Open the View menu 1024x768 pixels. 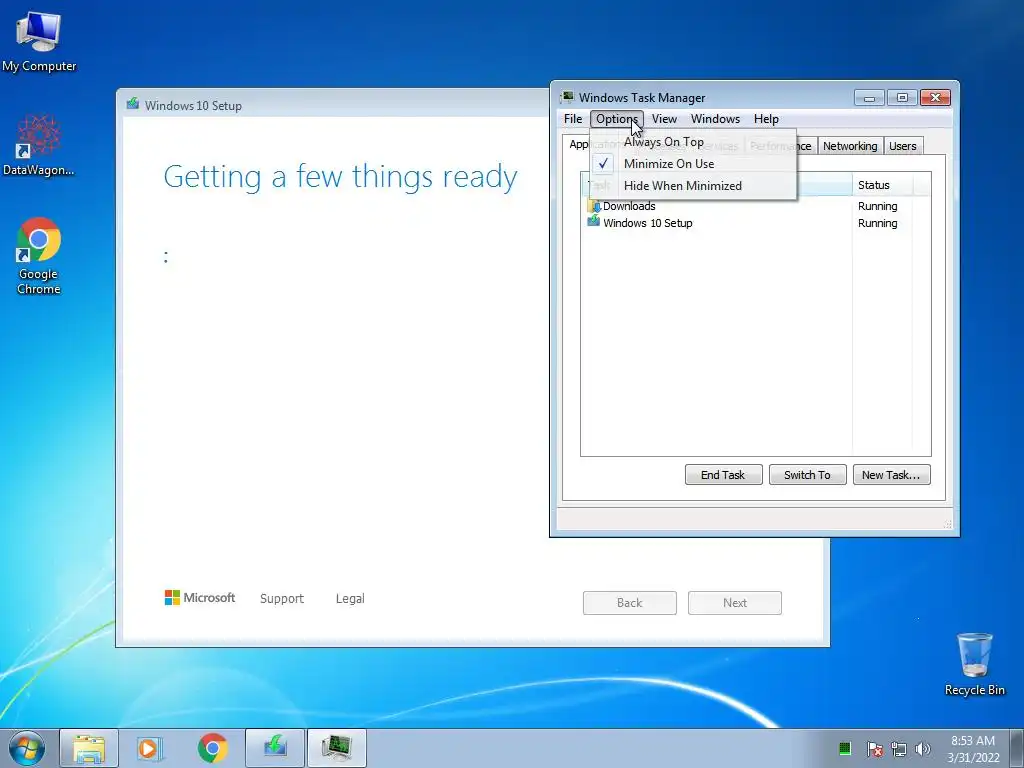click(x=664, y=119)
